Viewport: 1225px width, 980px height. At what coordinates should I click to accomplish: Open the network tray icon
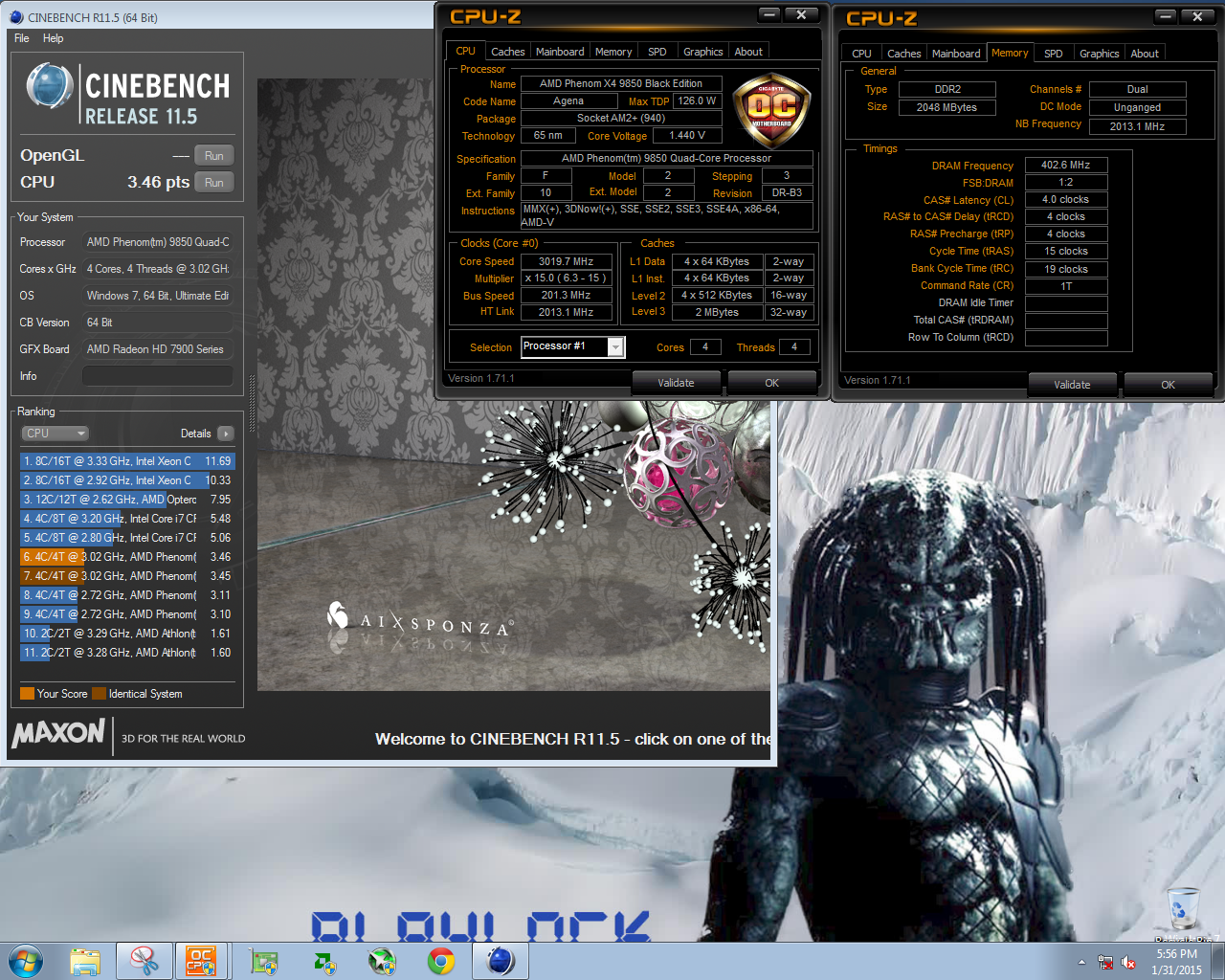tap(1105, 962)
